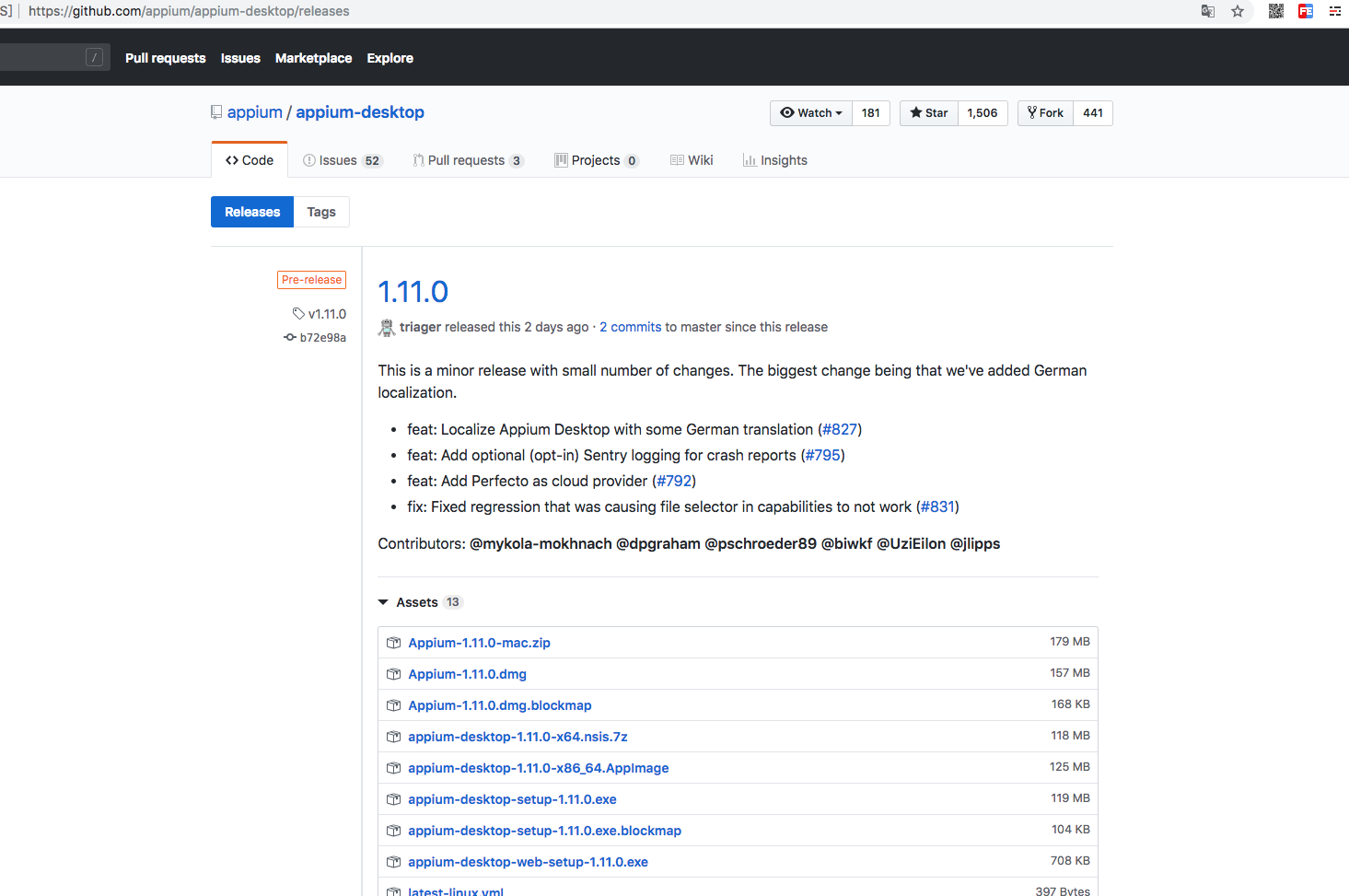Download appium-desktop-1.11.0-x86_64.AppImage
Image resolution: width=1349 pixels, height=896 pixels.
(x=539, y=768)
